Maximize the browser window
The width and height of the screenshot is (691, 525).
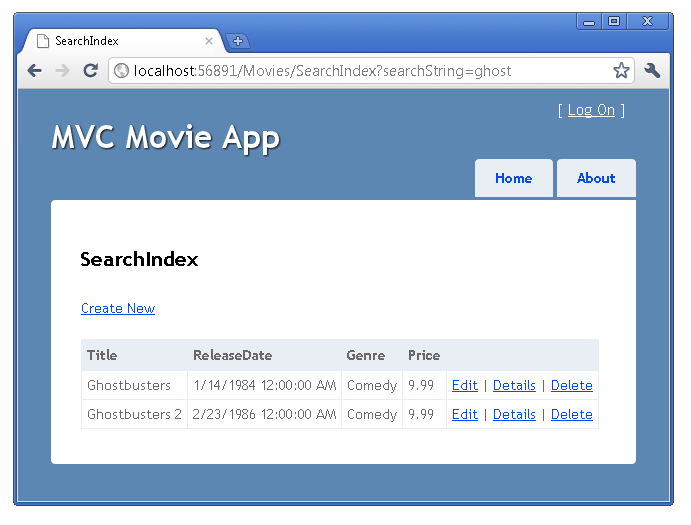(x=614, y=22)
